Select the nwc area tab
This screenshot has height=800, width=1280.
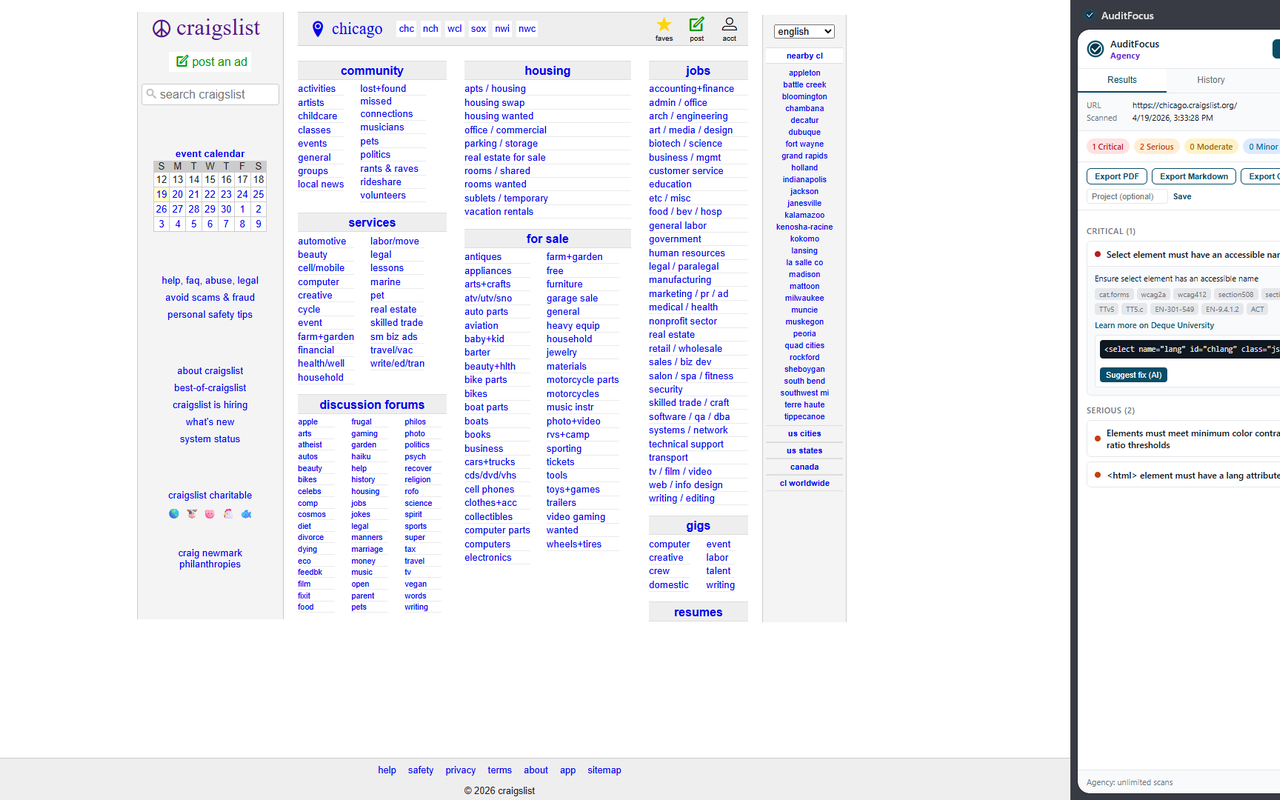point(527,29)
